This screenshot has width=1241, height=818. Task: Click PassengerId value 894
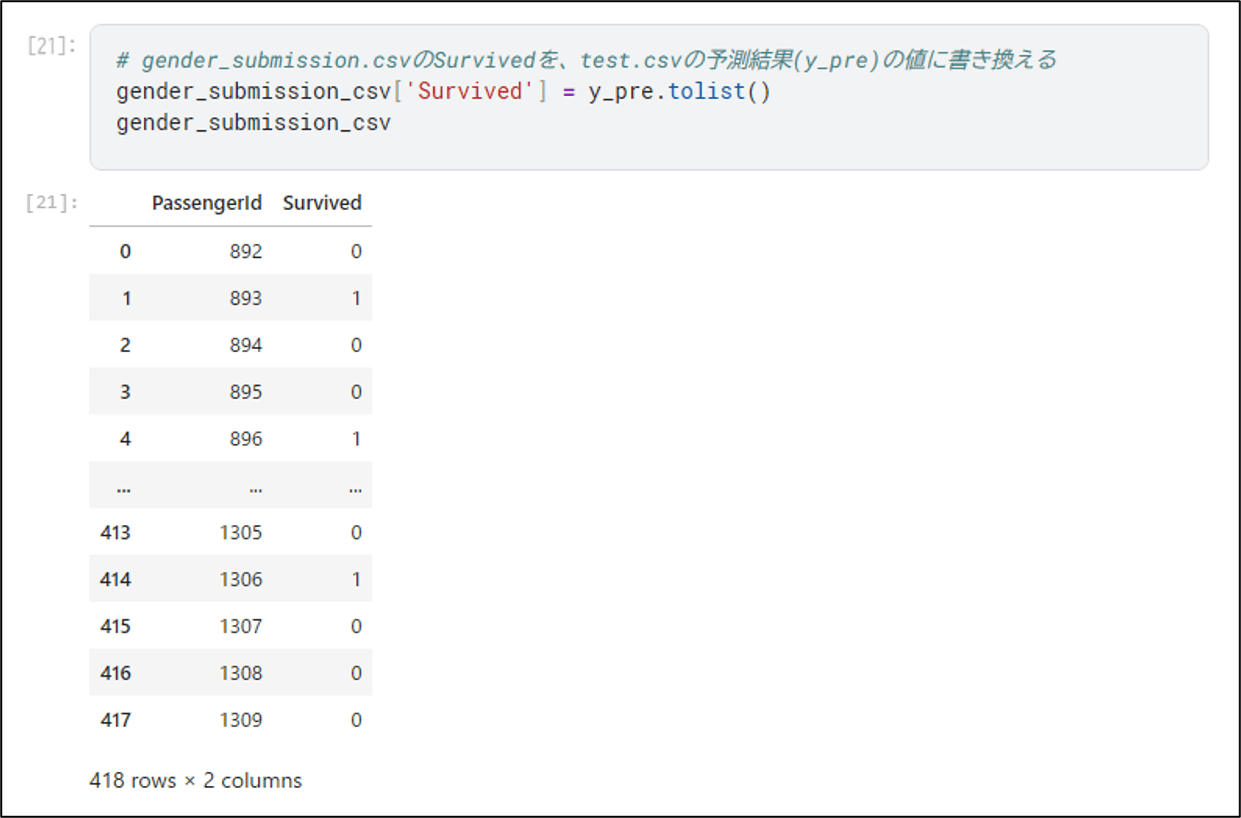click(246, 345)
